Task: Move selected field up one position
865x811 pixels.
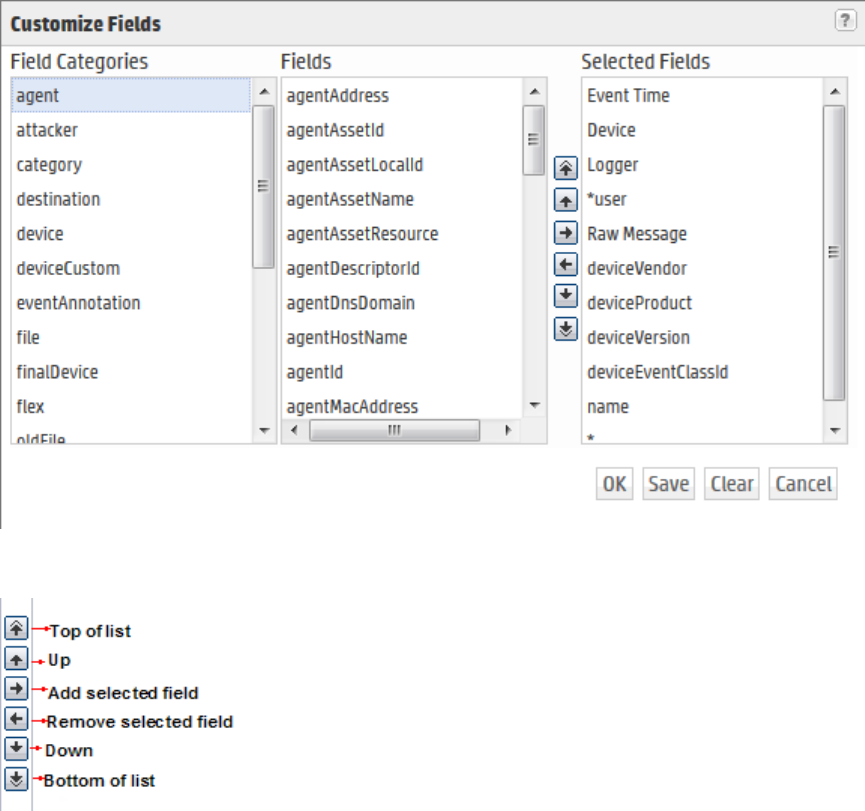Action: click(566, 200)
